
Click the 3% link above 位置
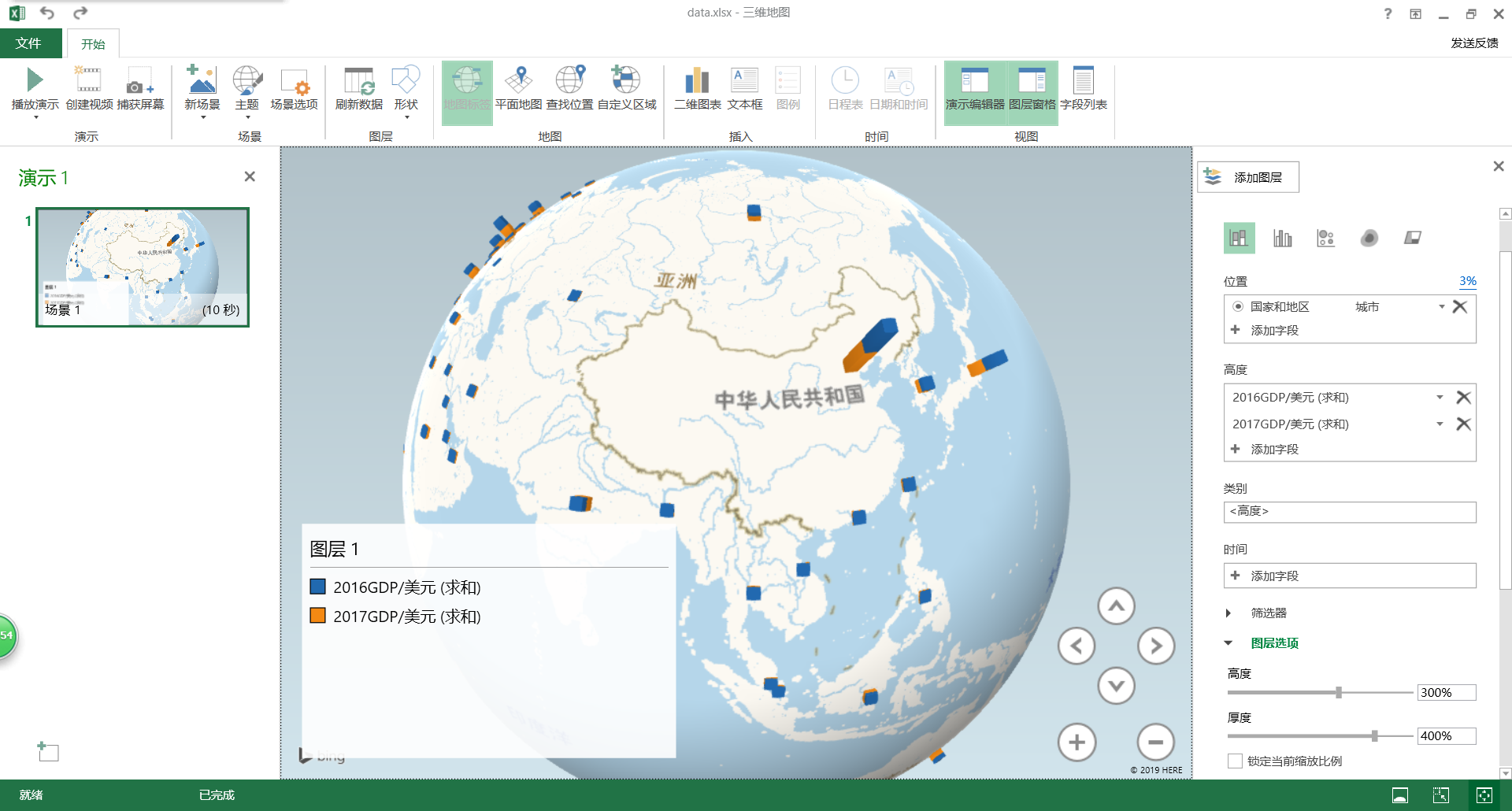(x=1466, y=281)
